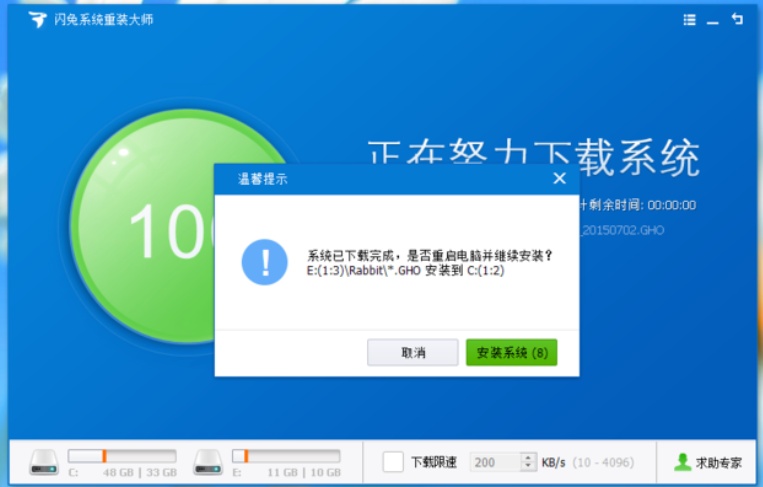Click the 温馨提示 dialog title
The width and height of the screenshot is (763, 487).
click(263, 179)
